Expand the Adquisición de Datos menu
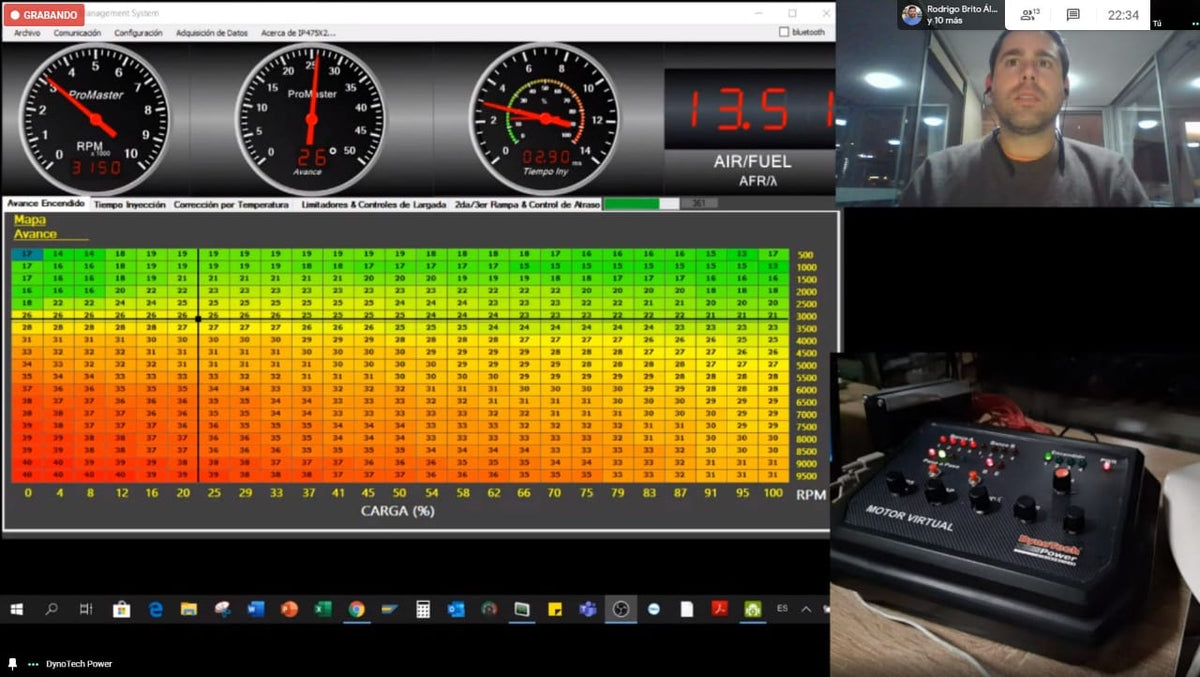The height and width of the screenshot is (677, 1200). pyautogui.click(x=211, y=32)
